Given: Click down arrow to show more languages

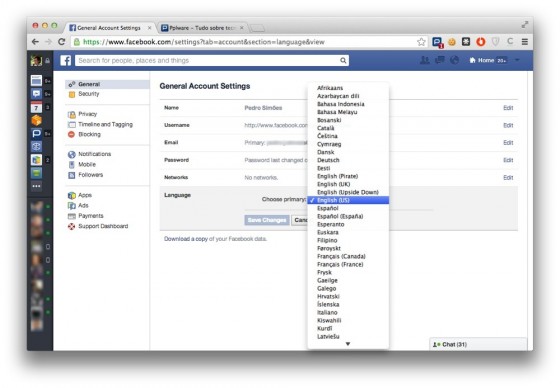Looking at the screenshot, I should tap(348, 344).
